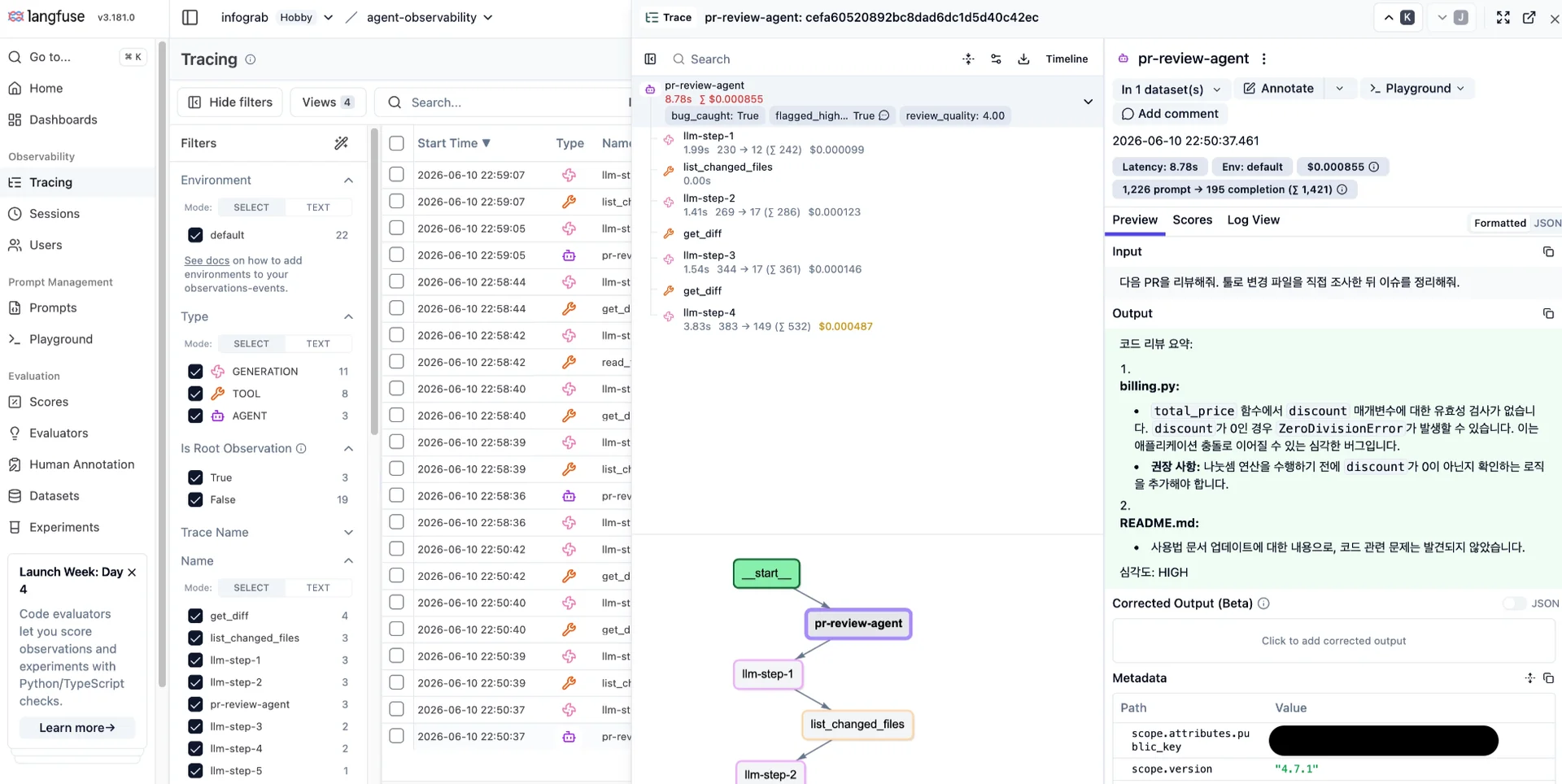Open trace in new tab icon
1562x784 pixels.
1529,17
